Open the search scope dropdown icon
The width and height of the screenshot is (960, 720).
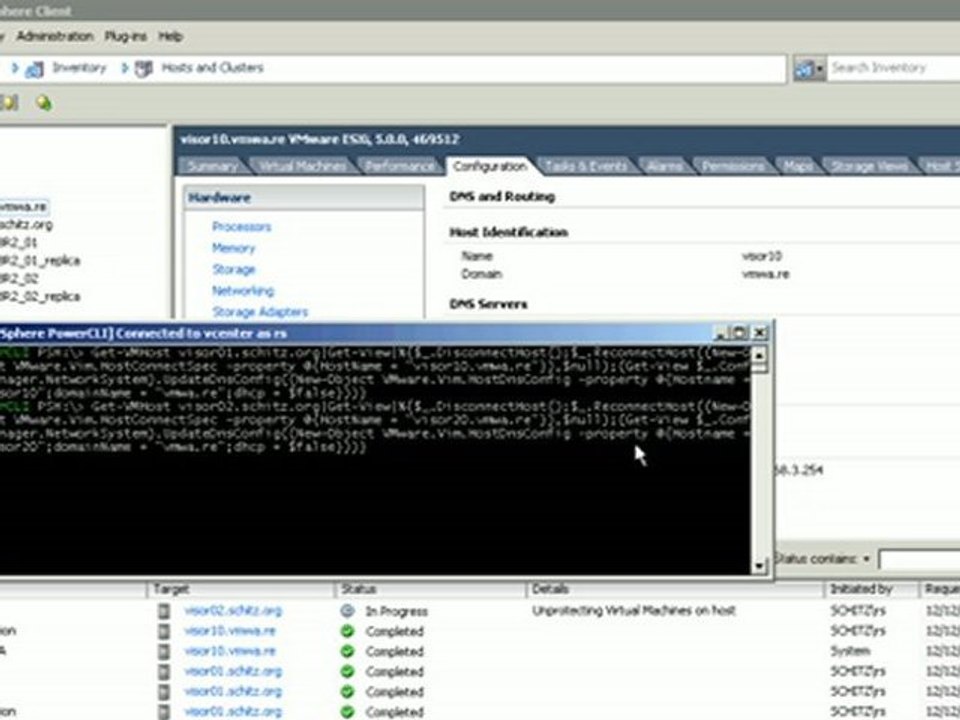click(809, 69)
